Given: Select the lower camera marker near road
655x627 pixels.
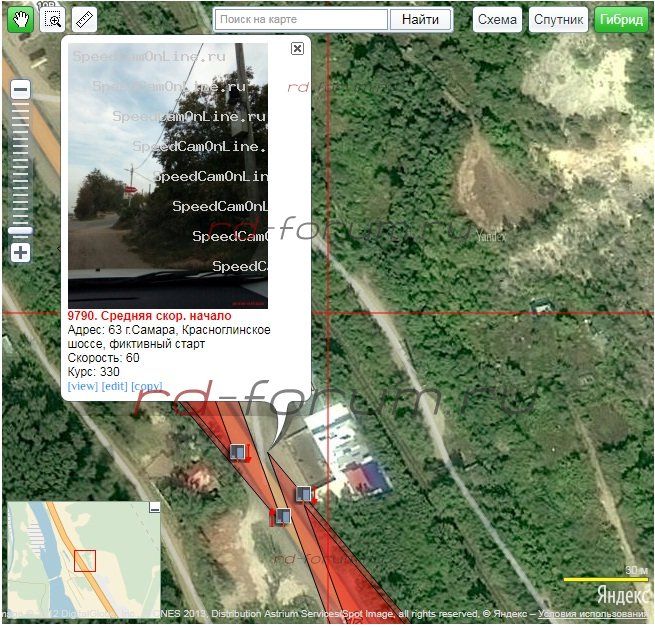Looking at the screenshot, I should point(282,516).
